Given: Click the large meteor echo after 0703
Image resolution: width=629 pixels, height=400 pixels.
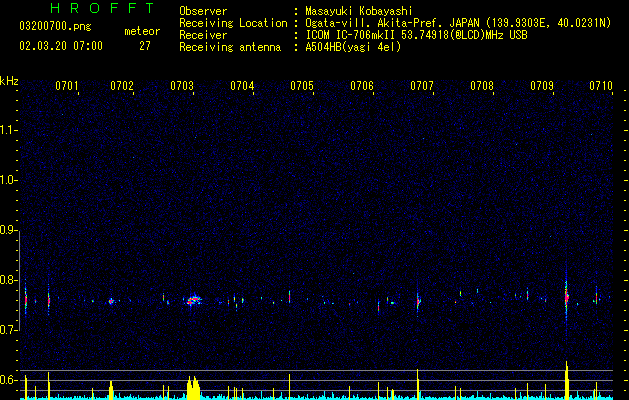Looking at the screenshot, I should [x=193, y=300].
